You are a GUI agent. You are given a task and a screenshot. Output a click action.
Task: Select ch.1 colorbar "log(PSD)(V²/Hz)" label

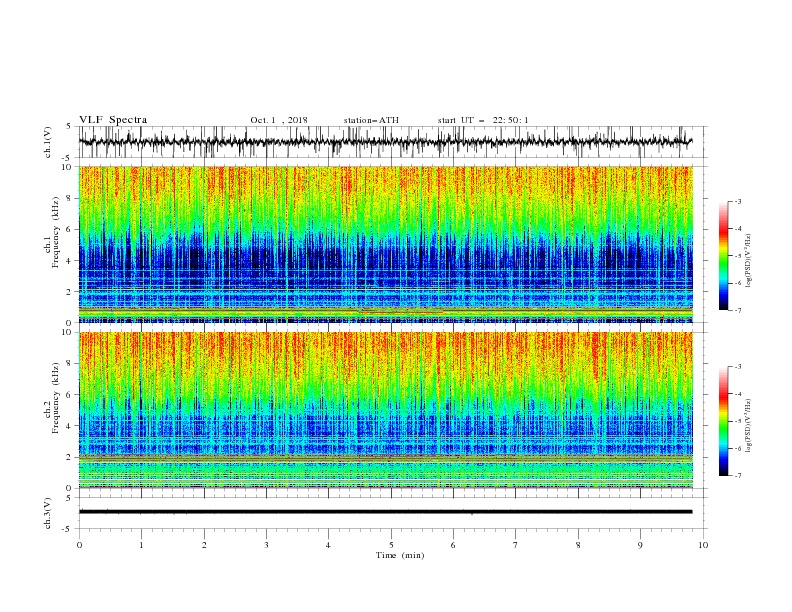pos(748,261)
